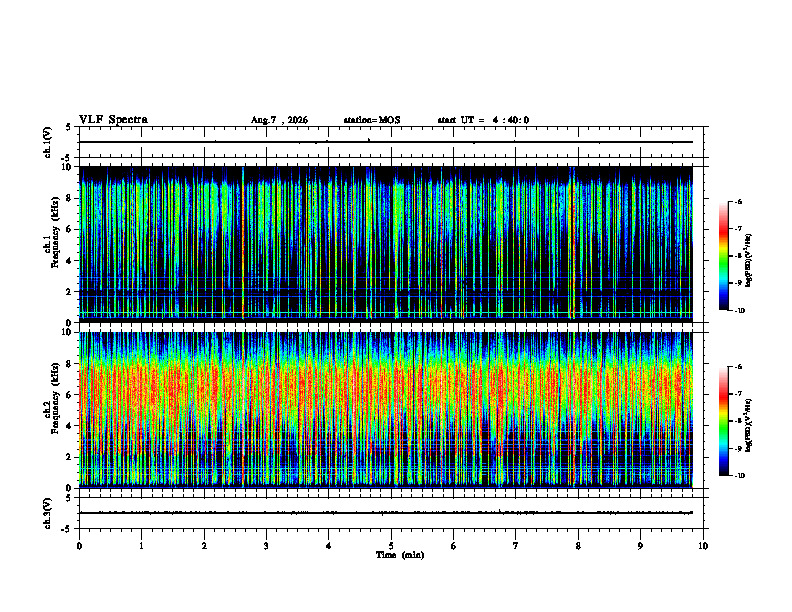Click the ch.1 waveform trace line
Image resolution: width=792 pixels, height=612 pixels.
click(x=386, y=142)
